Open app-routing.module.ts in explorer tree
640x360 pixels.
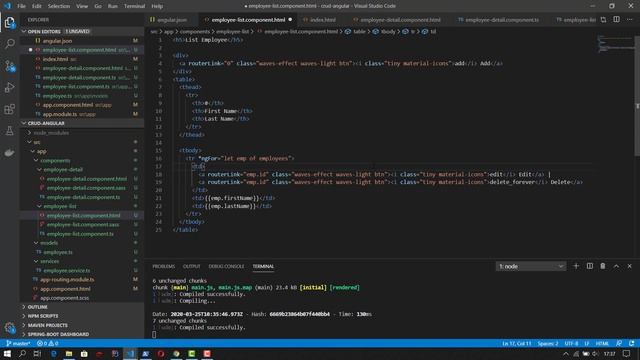click(67, 280)
